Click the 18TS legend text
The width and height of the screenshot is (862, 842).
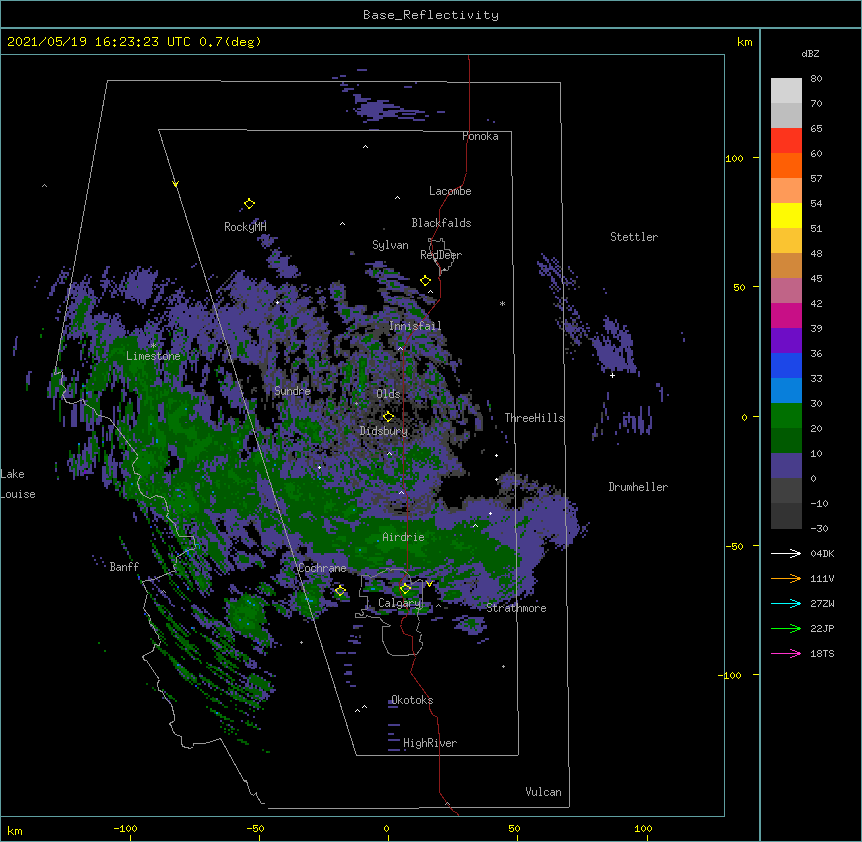pyautogui.click(x=822, y=653)
